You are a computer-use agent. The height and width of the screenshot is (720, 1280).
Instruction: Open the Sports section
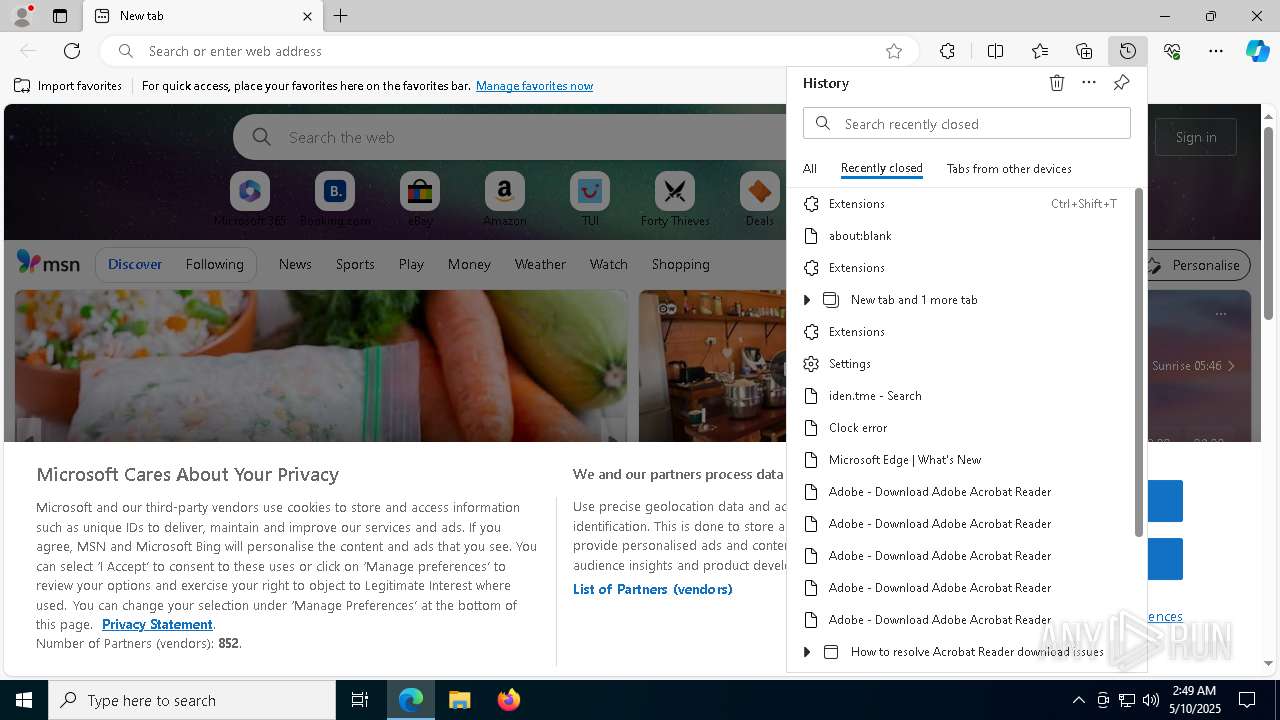pyautogui.click(x=355, y=264)
